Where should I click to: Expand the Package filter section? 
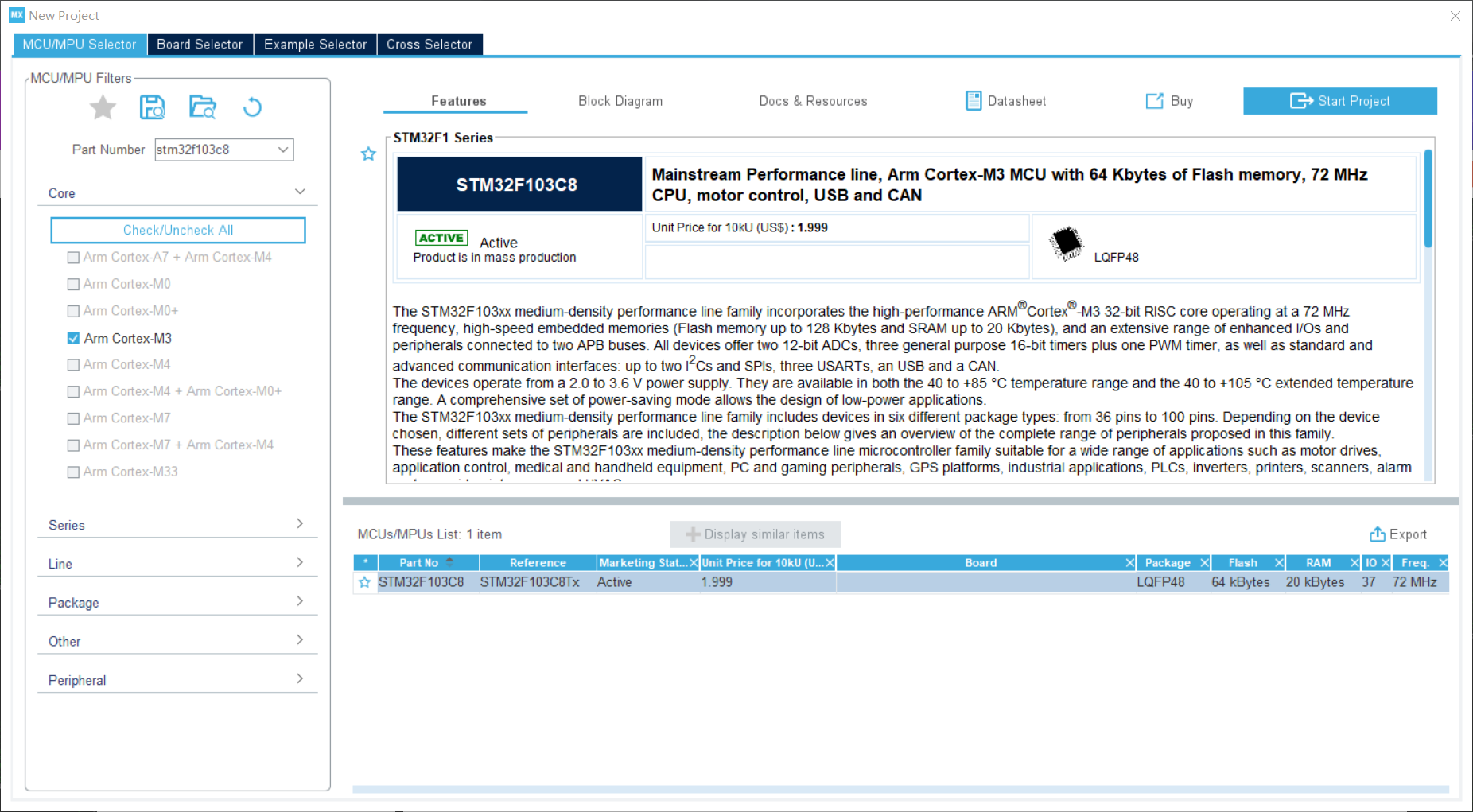point(300,602)
